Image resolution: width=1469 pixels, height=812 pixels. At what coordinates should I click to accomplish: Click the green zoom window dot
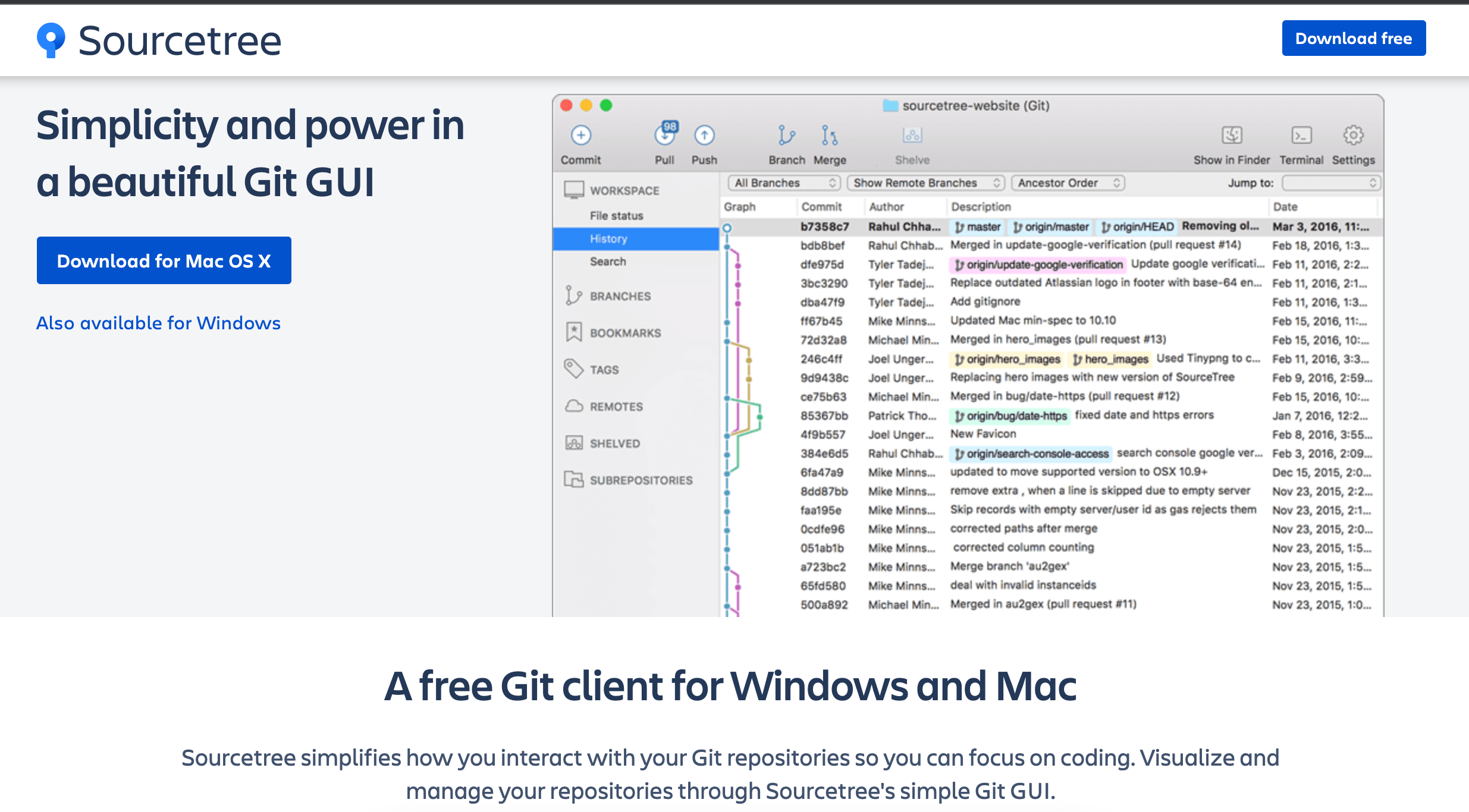(x=606, y=105)
